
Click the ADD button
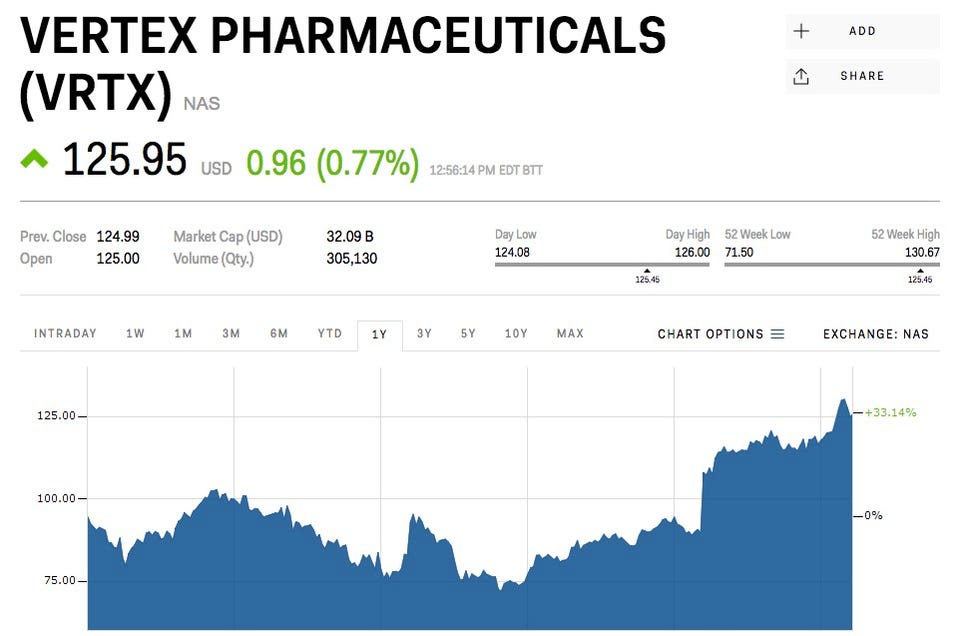[x=863, y=31]
